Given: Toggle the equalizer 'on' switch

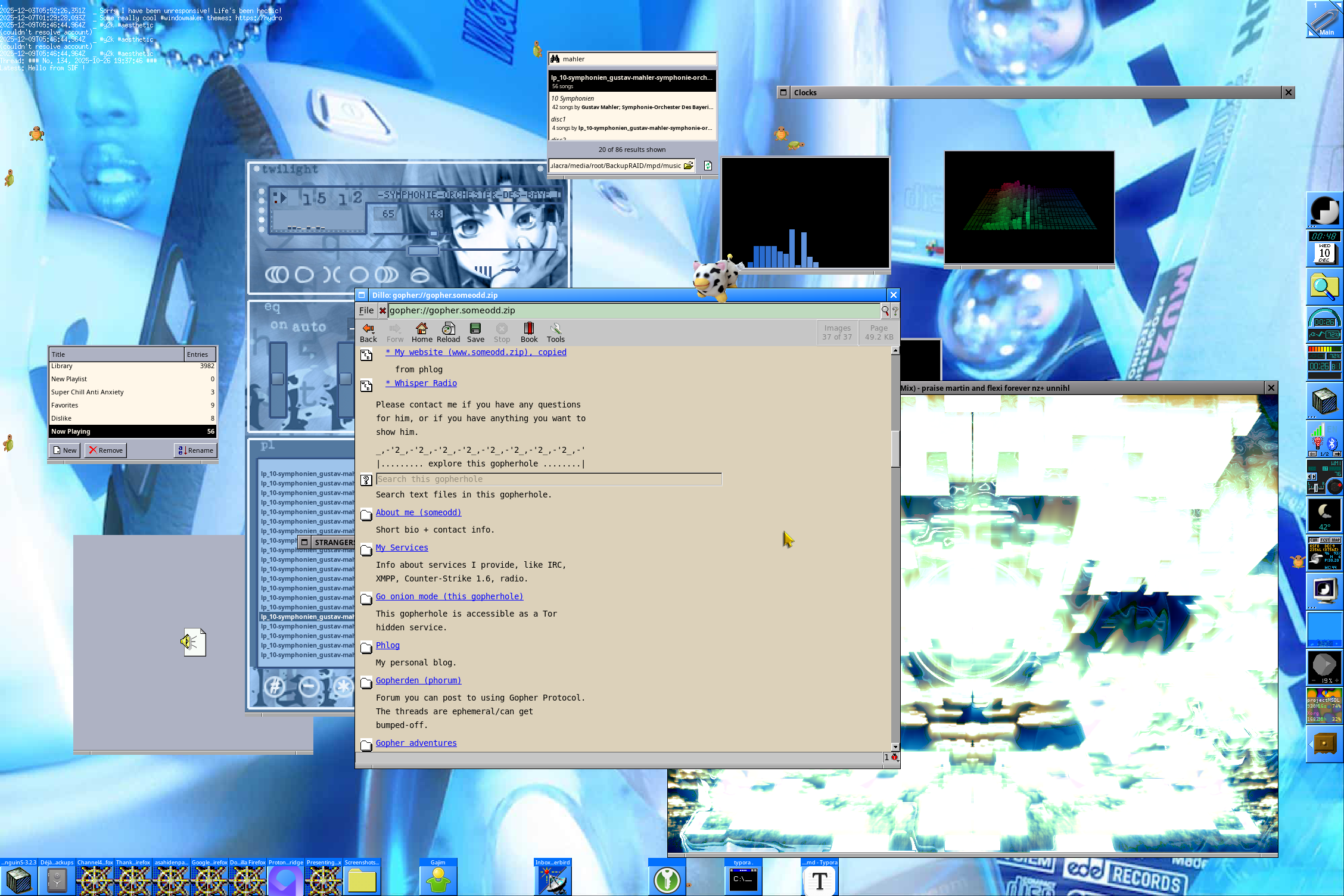Looking at the screenshot, I should tap(278, 325).
